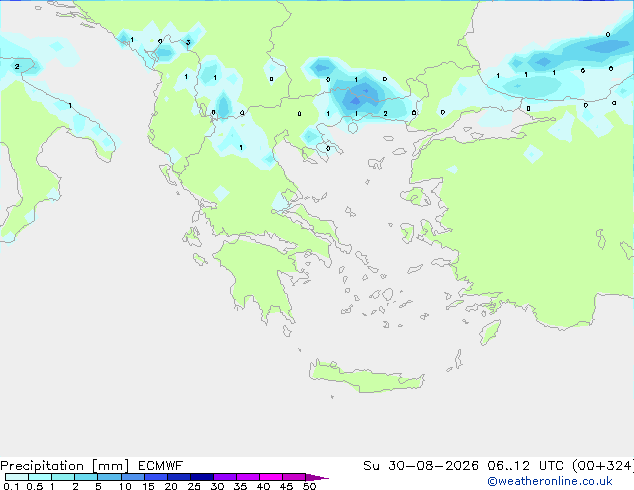The height and width of the screenshot is (490, 634).
Task: Click the 2–5 mm legend swatch
Action: (86, 477)
